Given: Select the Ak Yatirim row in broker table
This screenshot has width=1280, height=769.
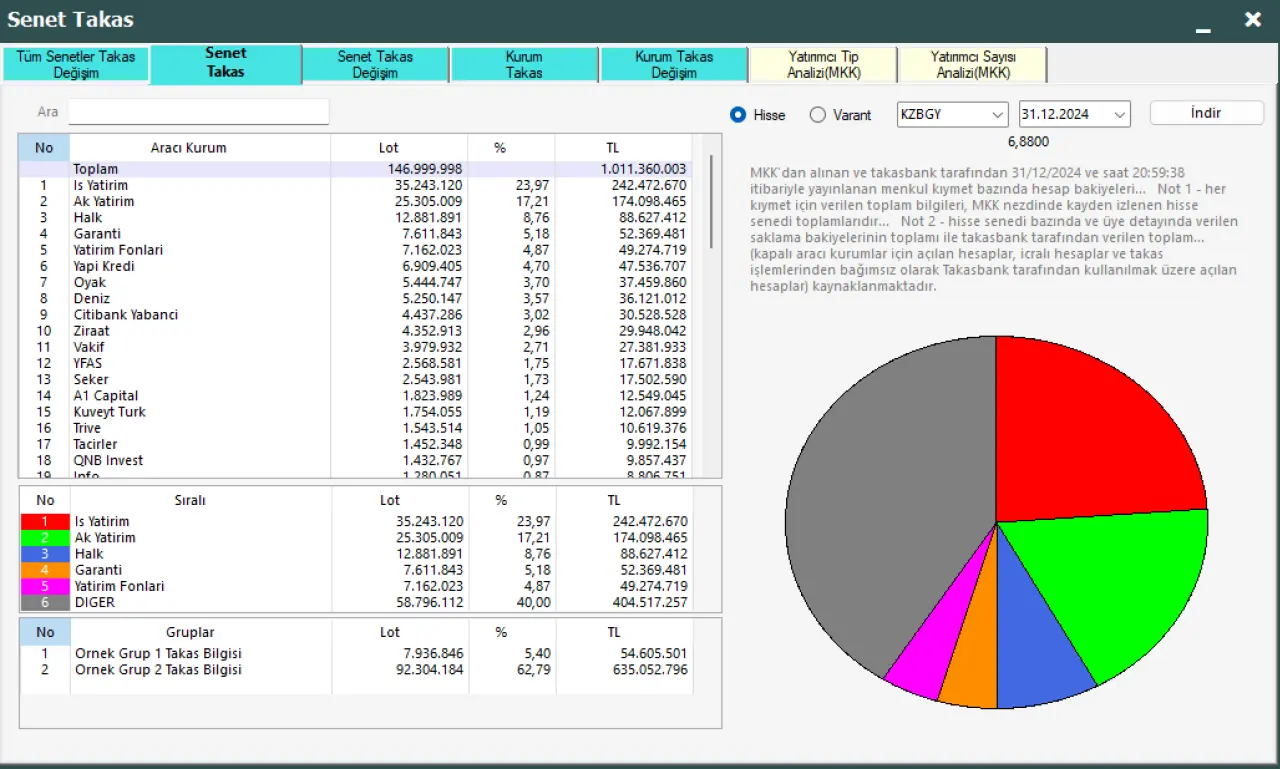Looking at the screenshot, I should [355, 201].
